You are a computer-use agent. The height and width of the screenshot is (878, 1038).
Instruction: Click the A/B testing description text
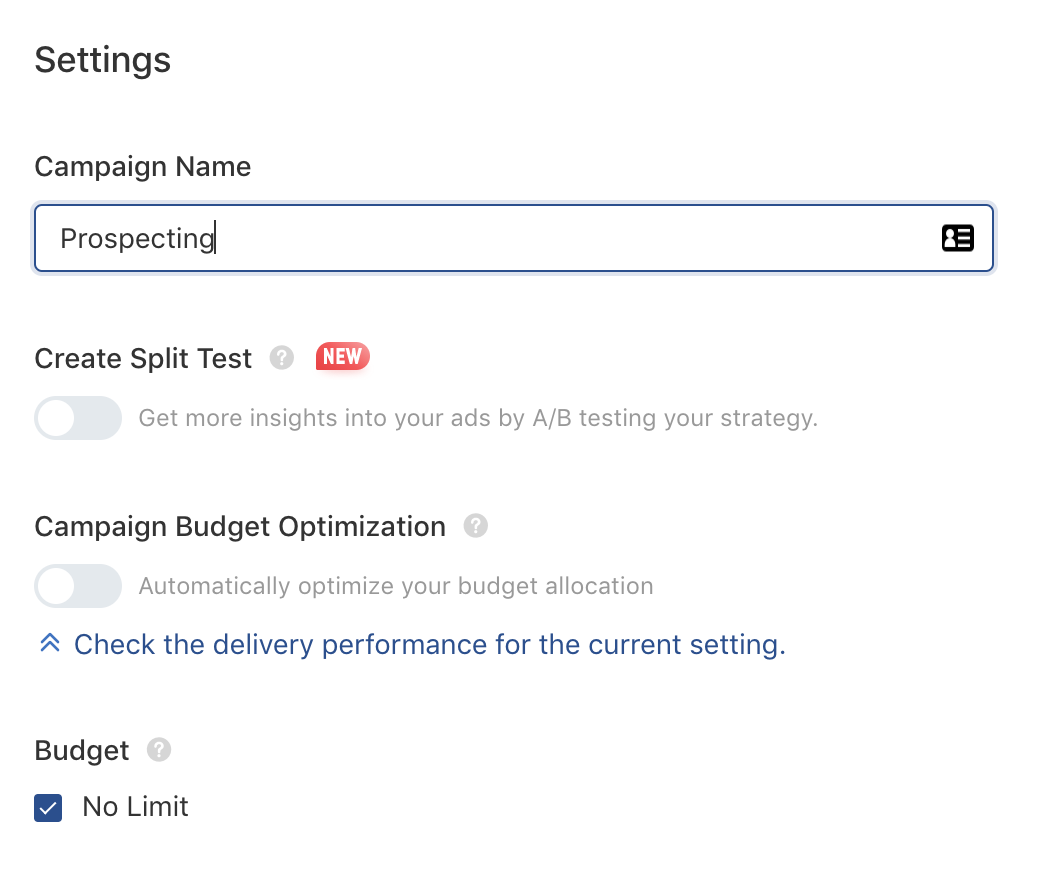(x=478, y=418)
